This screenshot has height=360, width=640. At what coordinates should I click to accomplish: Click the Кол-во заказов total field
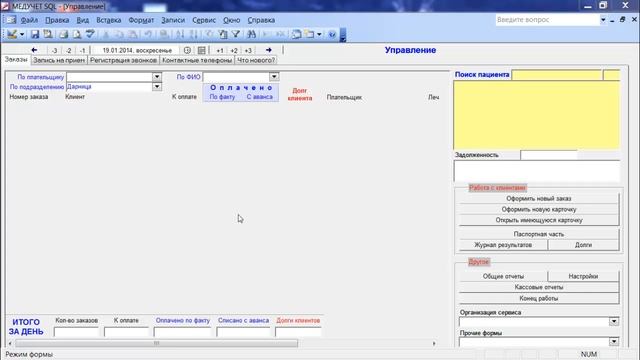coord(76,332)
